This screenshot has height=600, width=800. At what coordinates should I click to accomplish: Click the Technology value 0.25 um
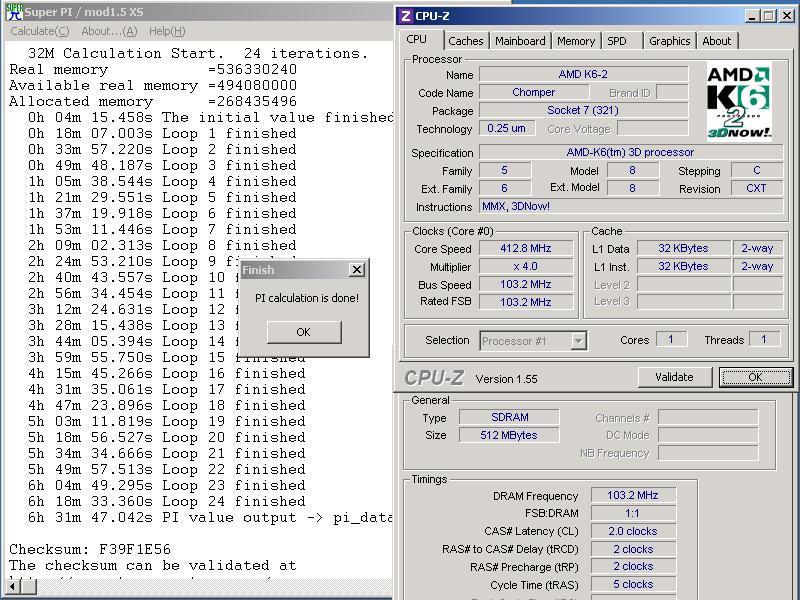click(x=507, y=128)
